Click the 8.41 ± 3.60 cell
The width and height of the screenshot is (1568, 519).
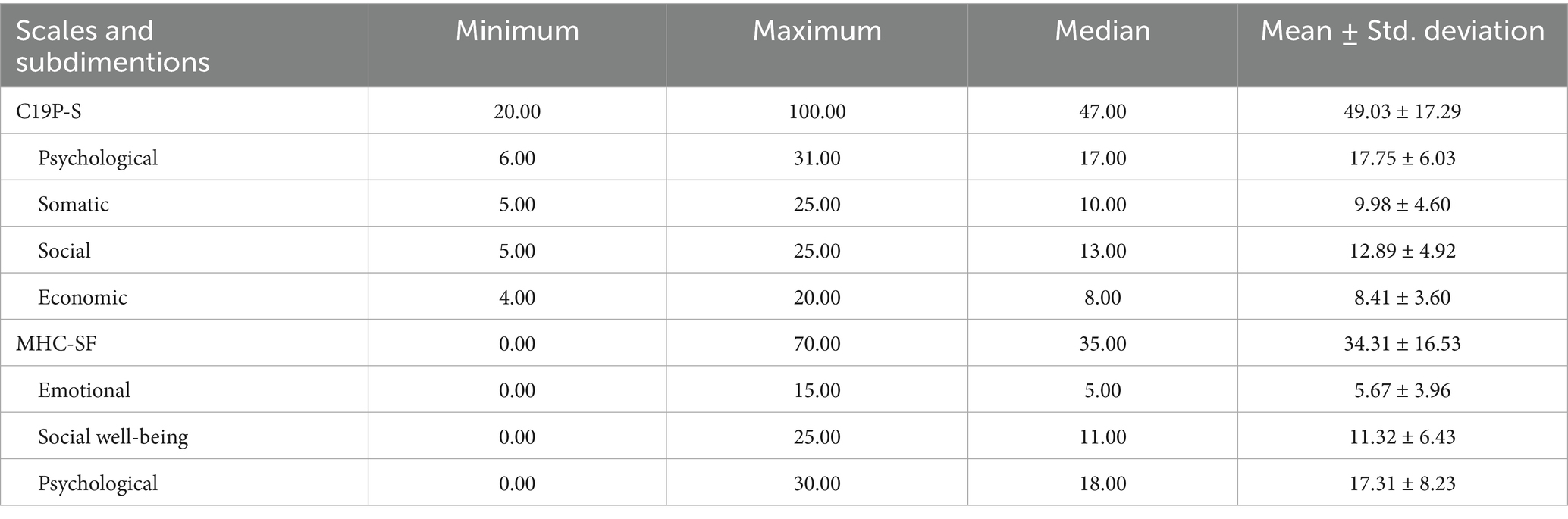tap(1402, 297)
